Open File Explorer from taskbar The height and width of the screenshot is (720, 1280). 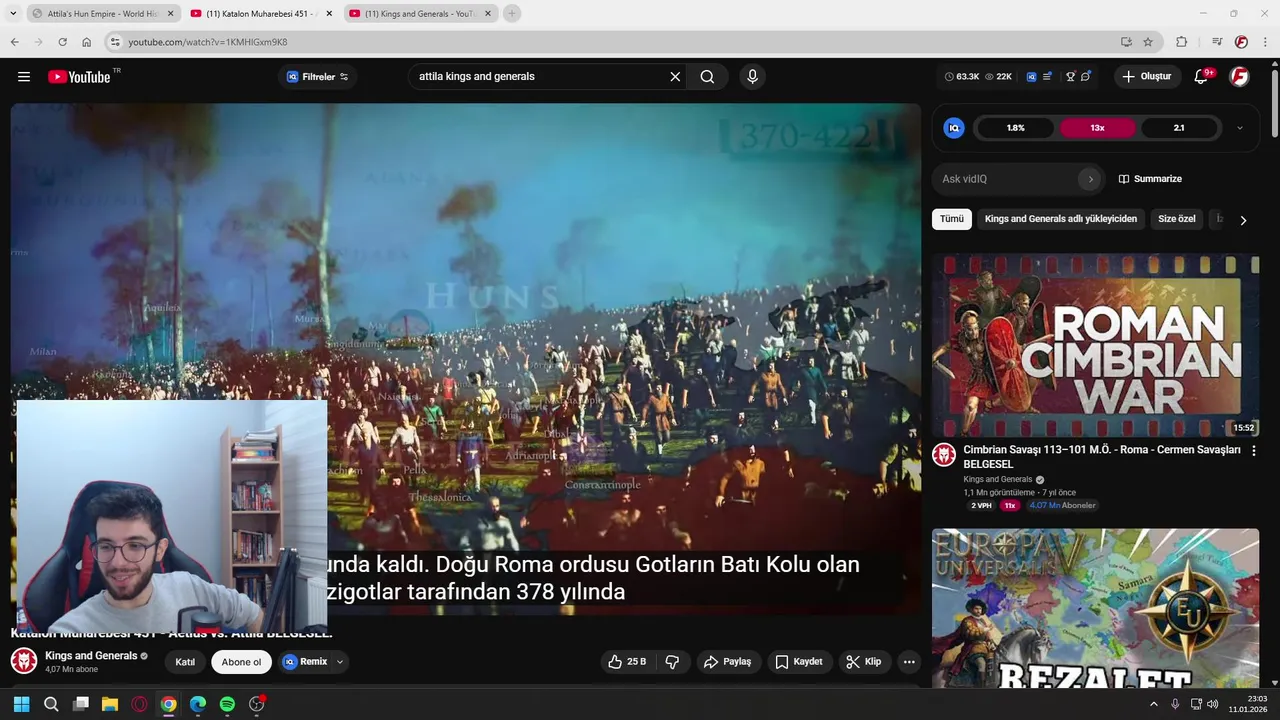110,704
